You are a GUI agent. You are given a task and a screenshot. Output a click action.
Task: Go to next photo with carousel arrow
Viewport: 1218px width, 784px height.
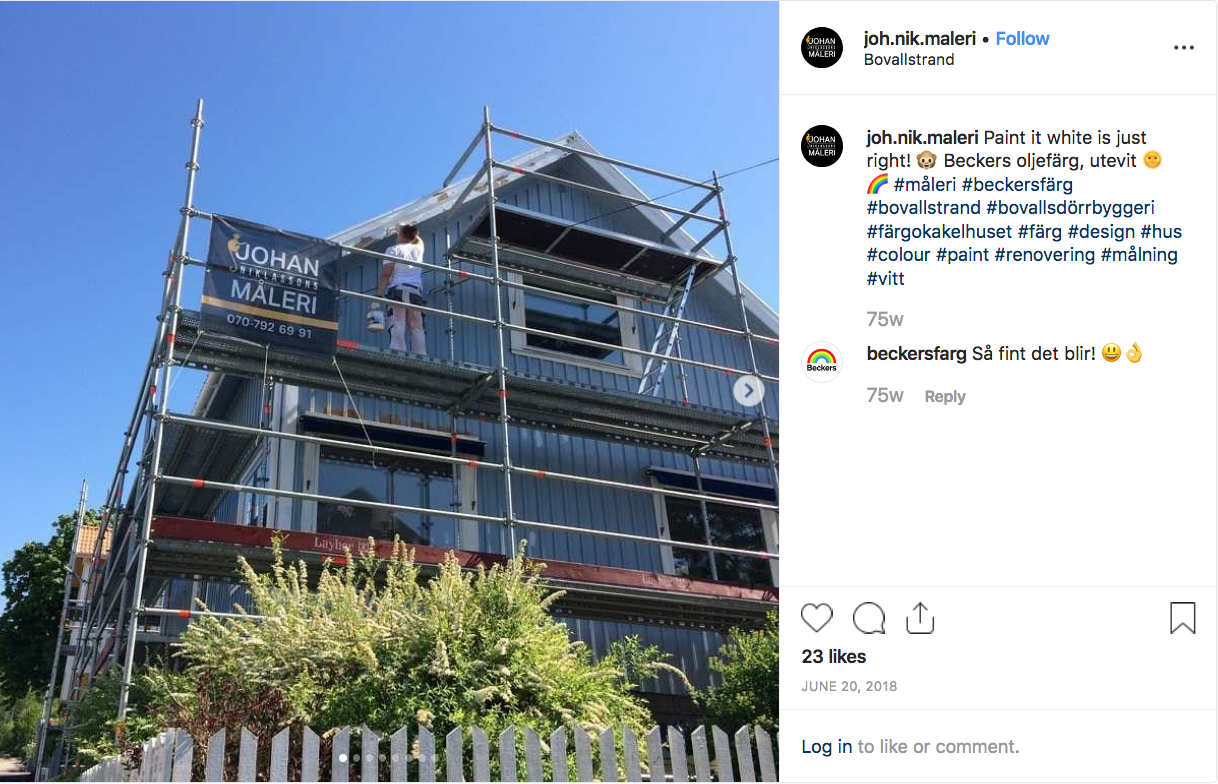pyautogui.click(x=749, y=390)
